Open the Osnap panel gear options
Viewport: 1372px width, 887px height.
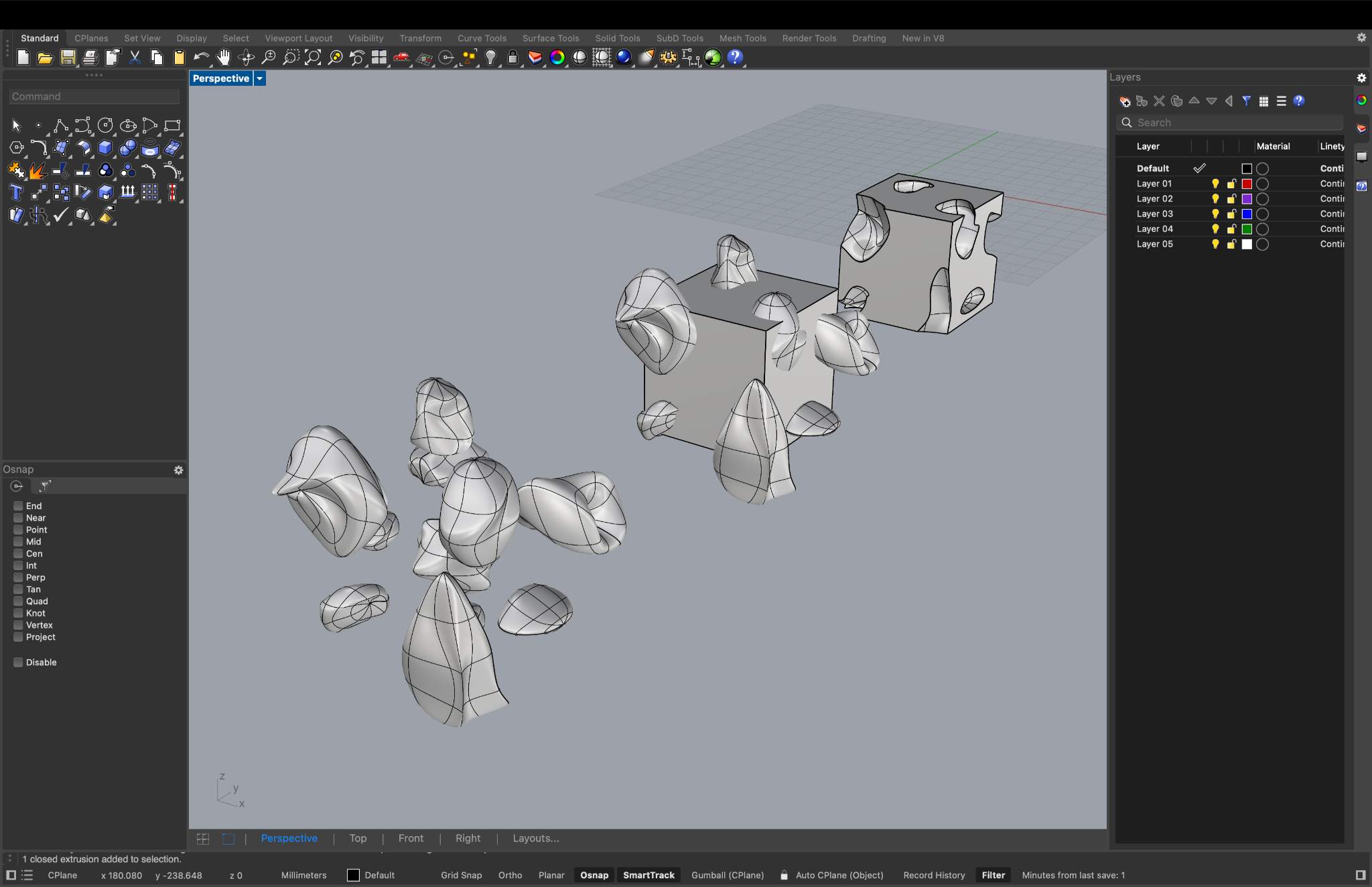tap(178, 470)
